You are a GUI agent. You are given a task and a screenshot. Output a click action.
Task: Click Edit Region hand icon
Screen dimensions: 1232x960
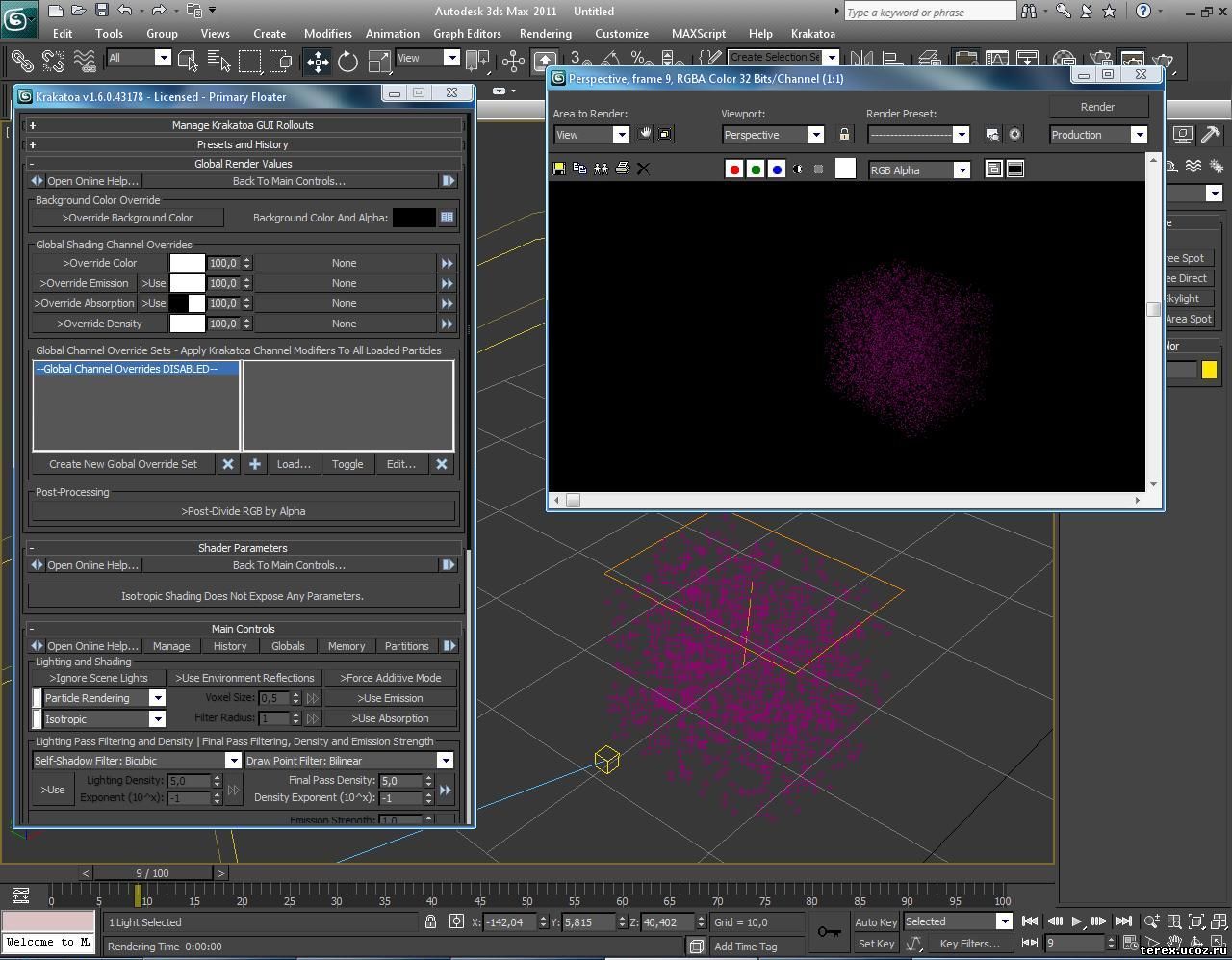tap(645, 134)
